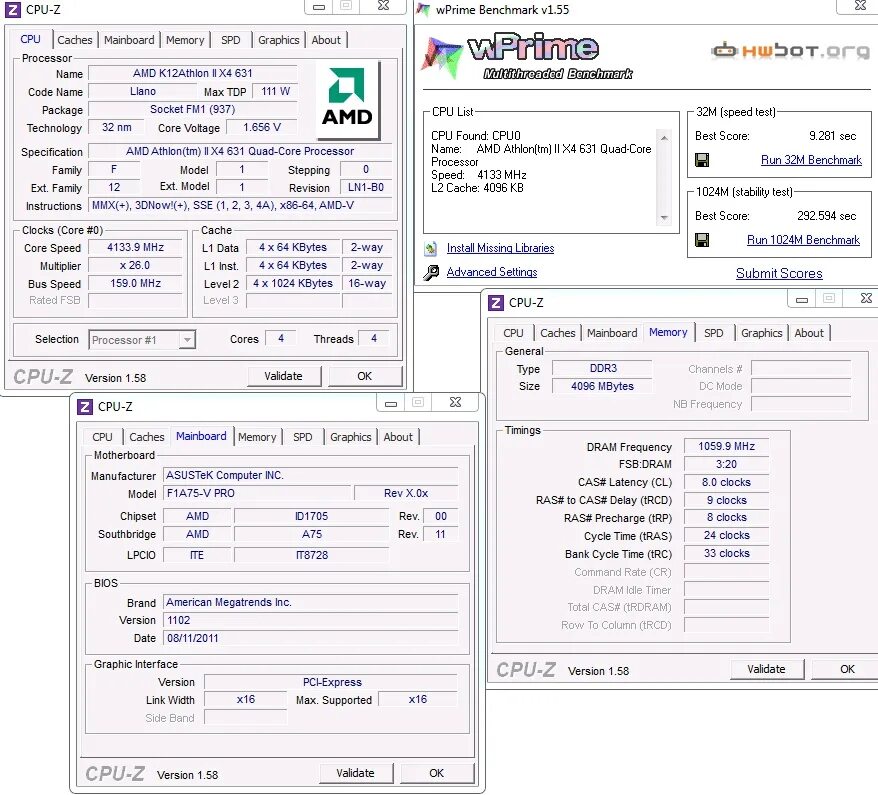Screen dimensions: 878x795
Task: Click the IT8728 LPCIO field
Action: point(312,555)
